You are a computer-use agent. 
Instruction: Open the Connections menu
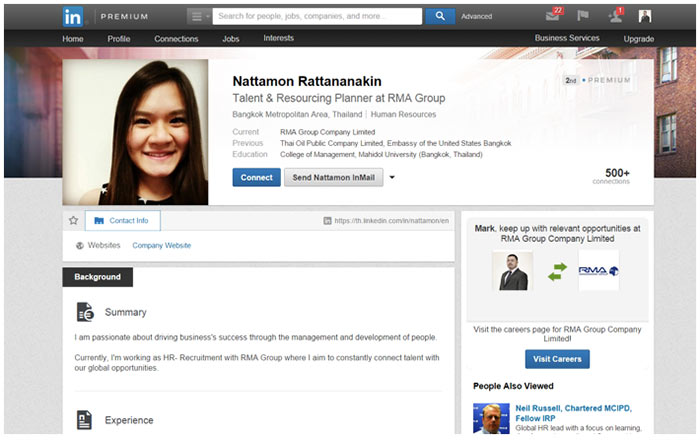tap(176, 39)
